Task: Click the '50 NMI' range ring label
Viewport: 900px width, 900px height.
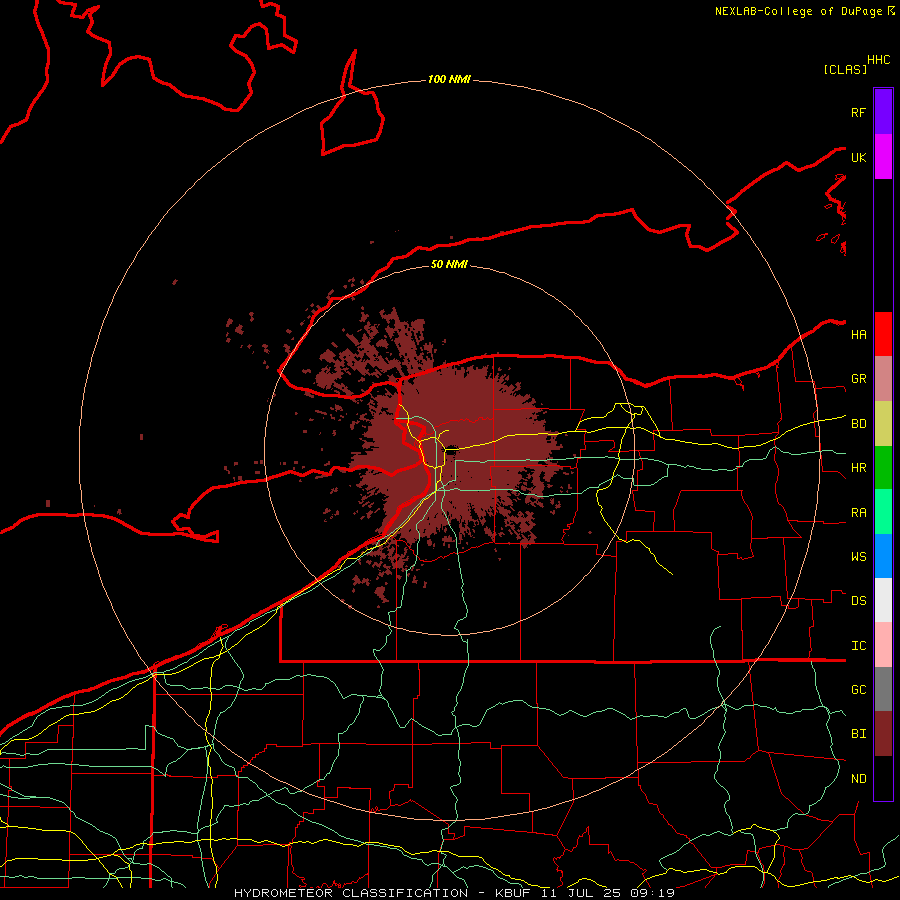Action: point(449,264)
